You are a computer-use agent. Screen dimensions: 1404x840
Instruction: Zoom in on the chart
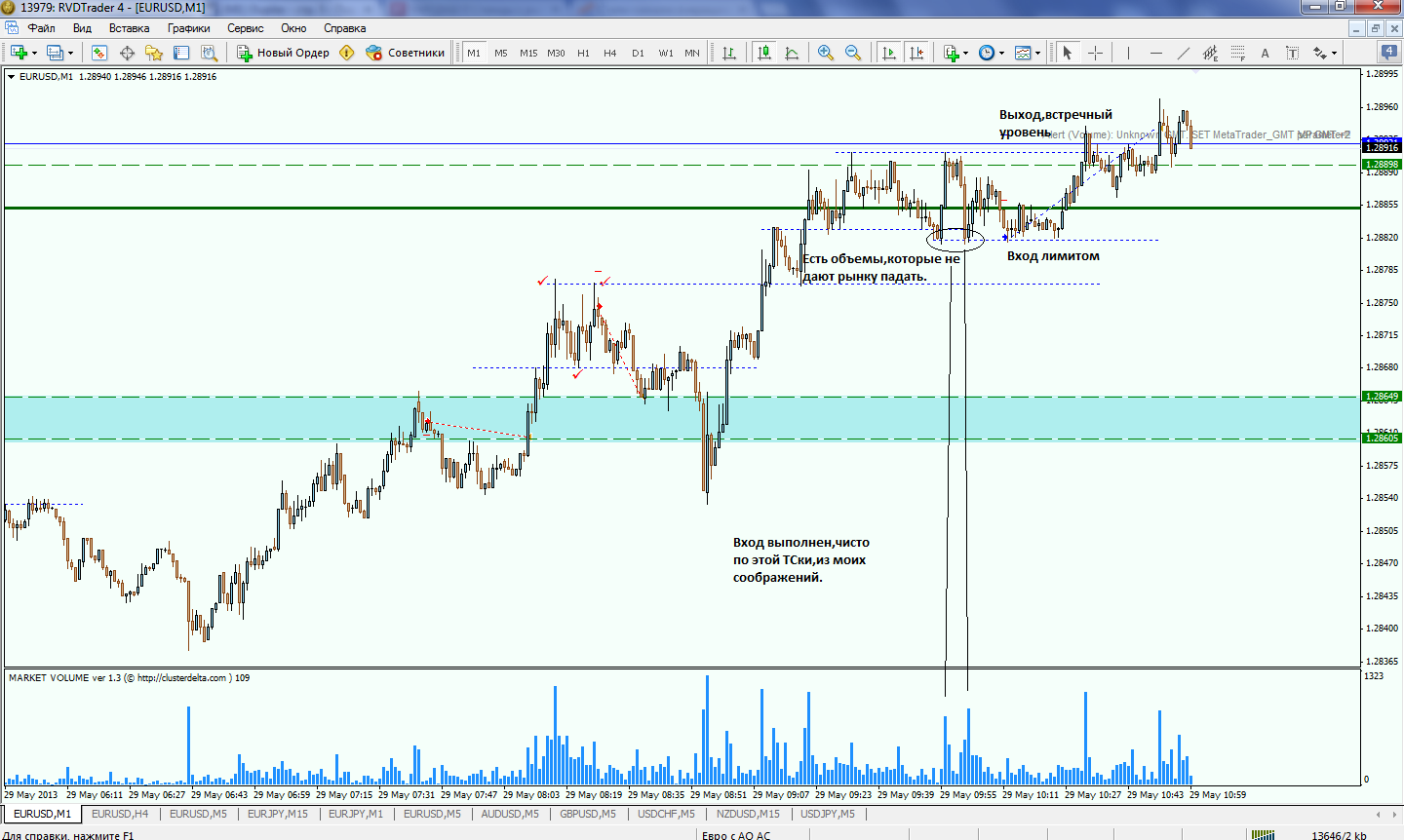pos(826,53)
